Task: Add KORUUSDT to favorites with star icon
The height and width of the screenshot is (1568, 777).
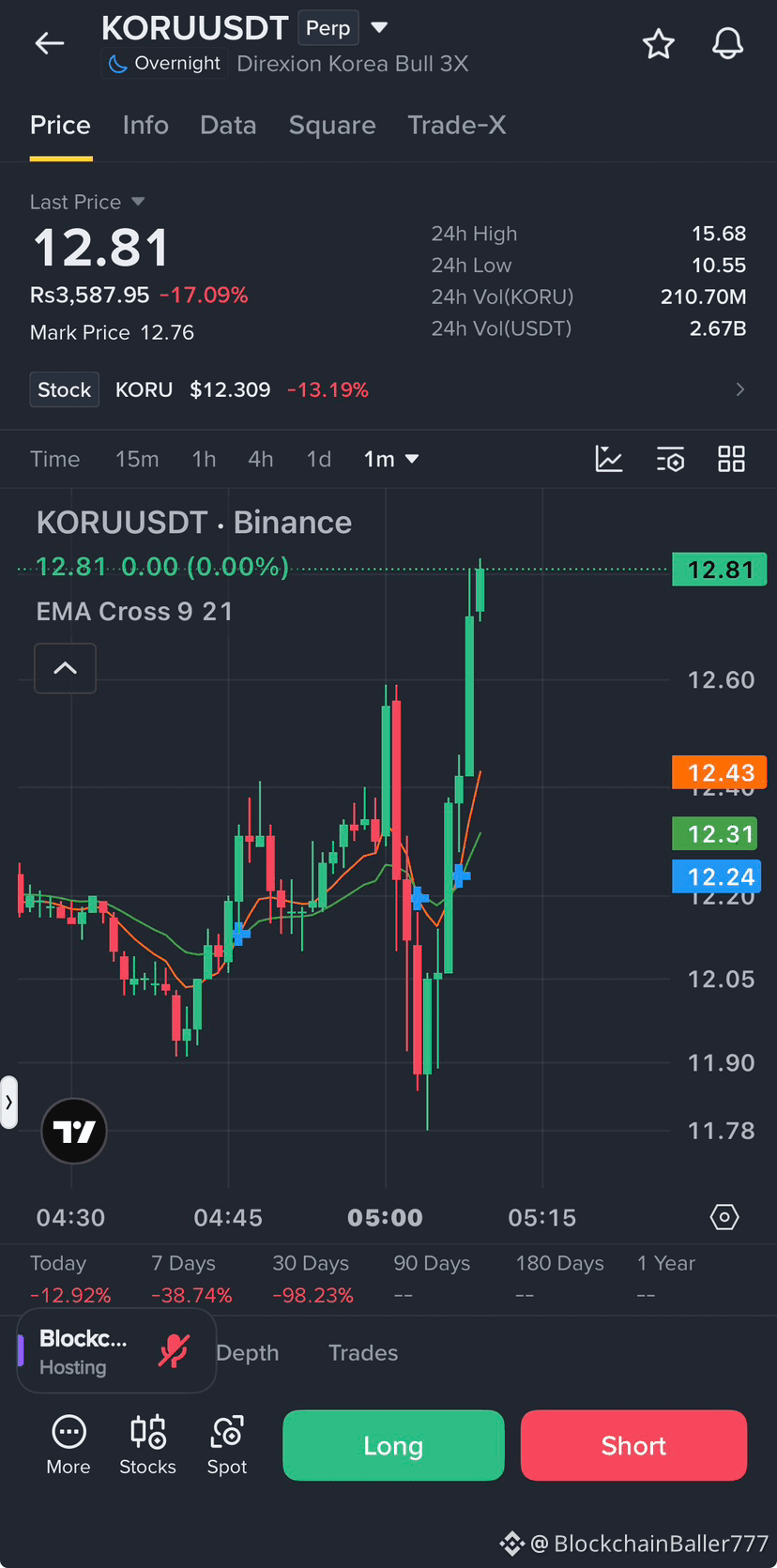Action: click(659, 44)
